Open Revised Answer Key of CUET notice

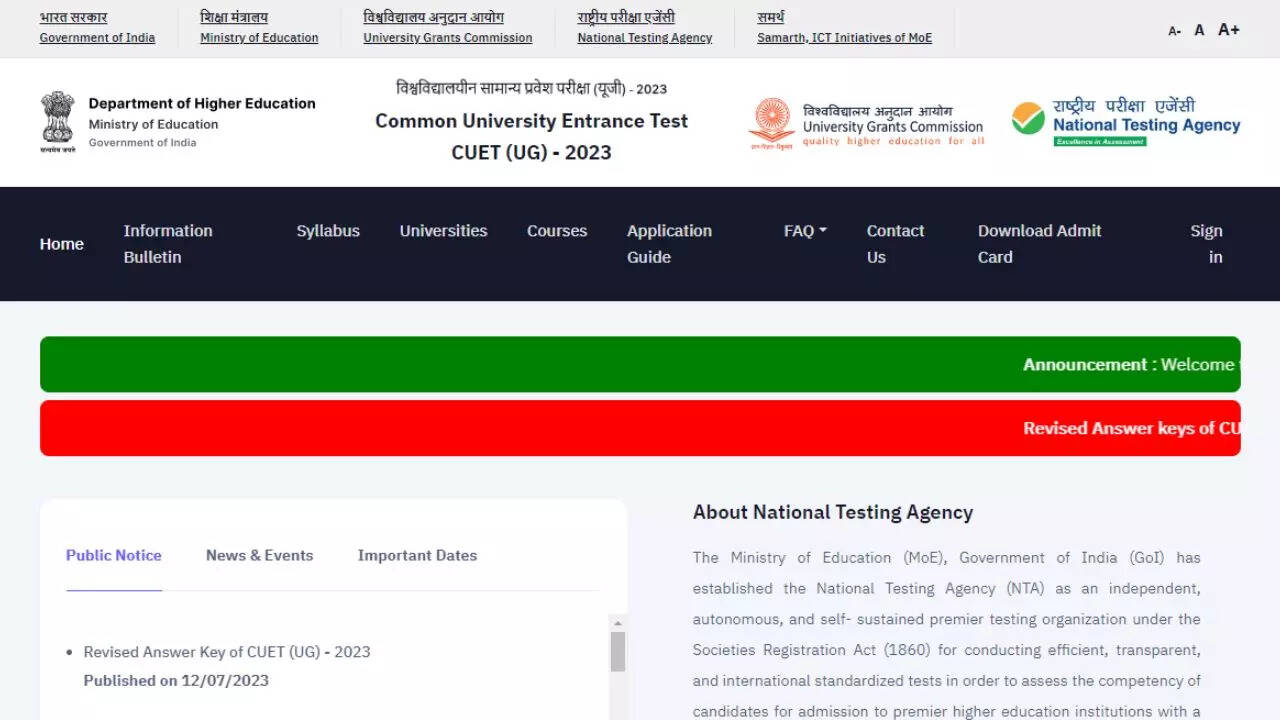tap(227, 652)
